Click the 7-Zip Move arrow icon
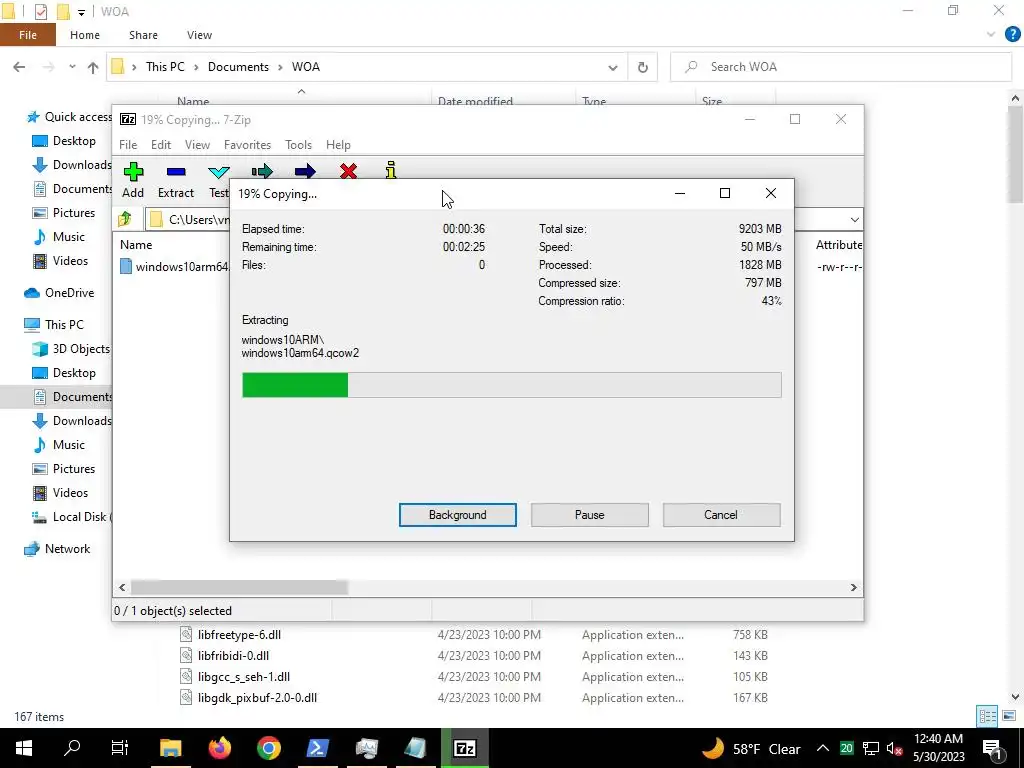The width and height of the screenshot is (1024, 768). 305,172
